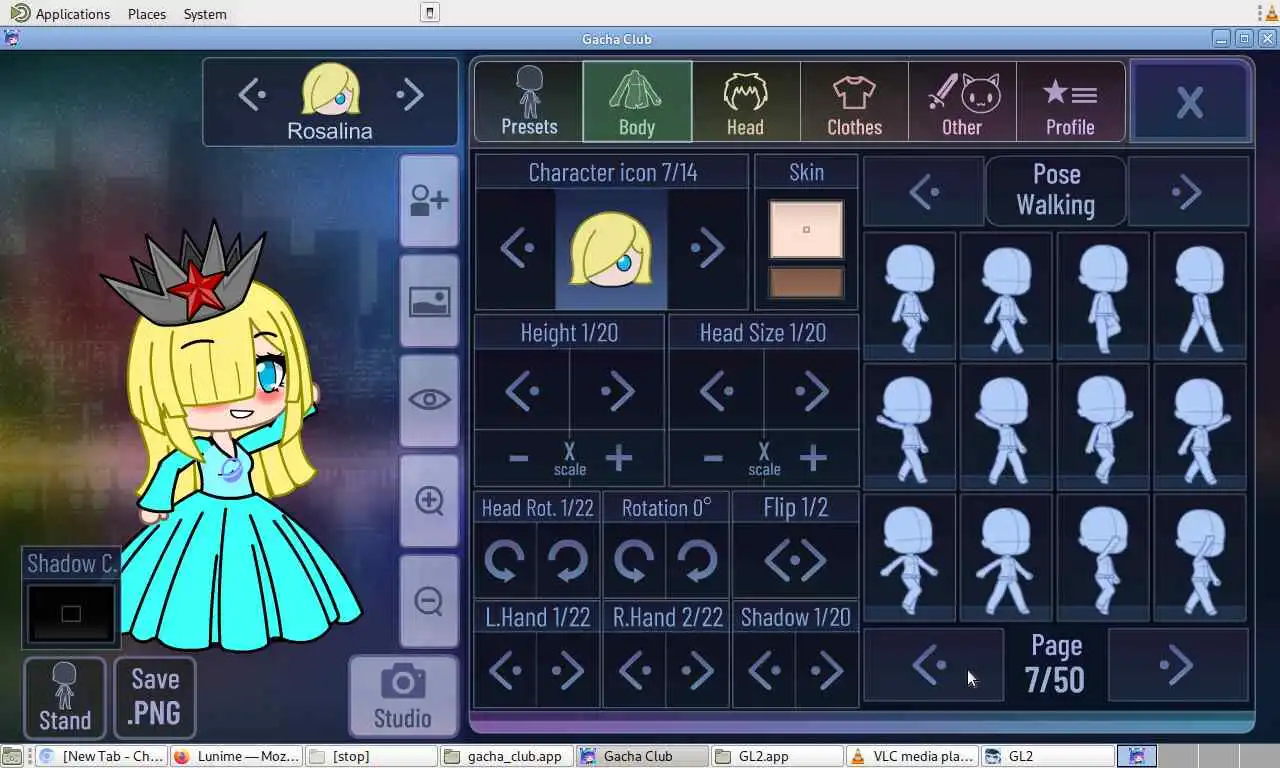Click Head Size scale plus
Image resolution: width=1280 pixels, height=768 pixels.
[813, 459]
